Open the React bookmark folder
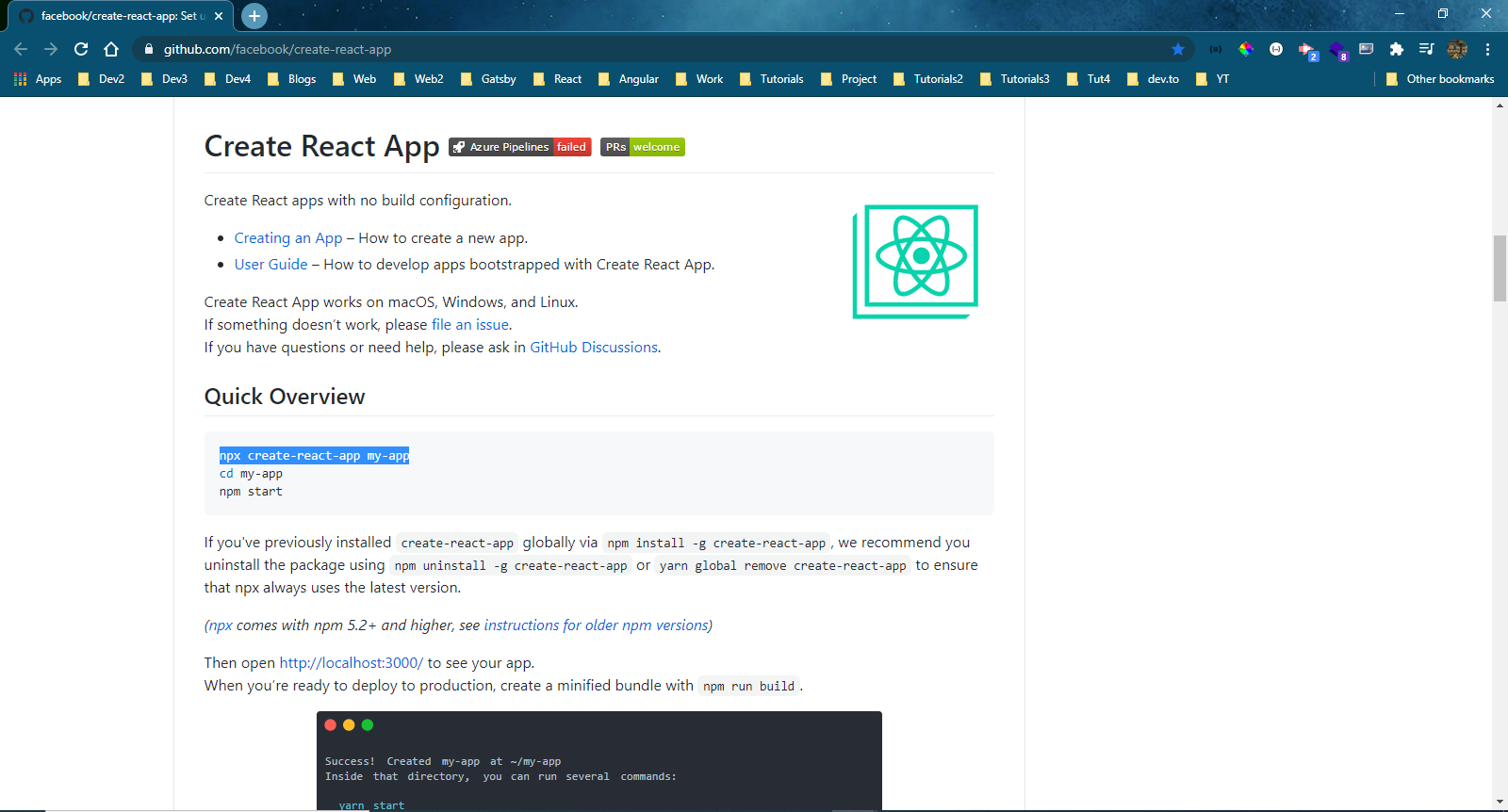Image resolution: width=1508 pixels, height=812 pixels. point(558,79)
